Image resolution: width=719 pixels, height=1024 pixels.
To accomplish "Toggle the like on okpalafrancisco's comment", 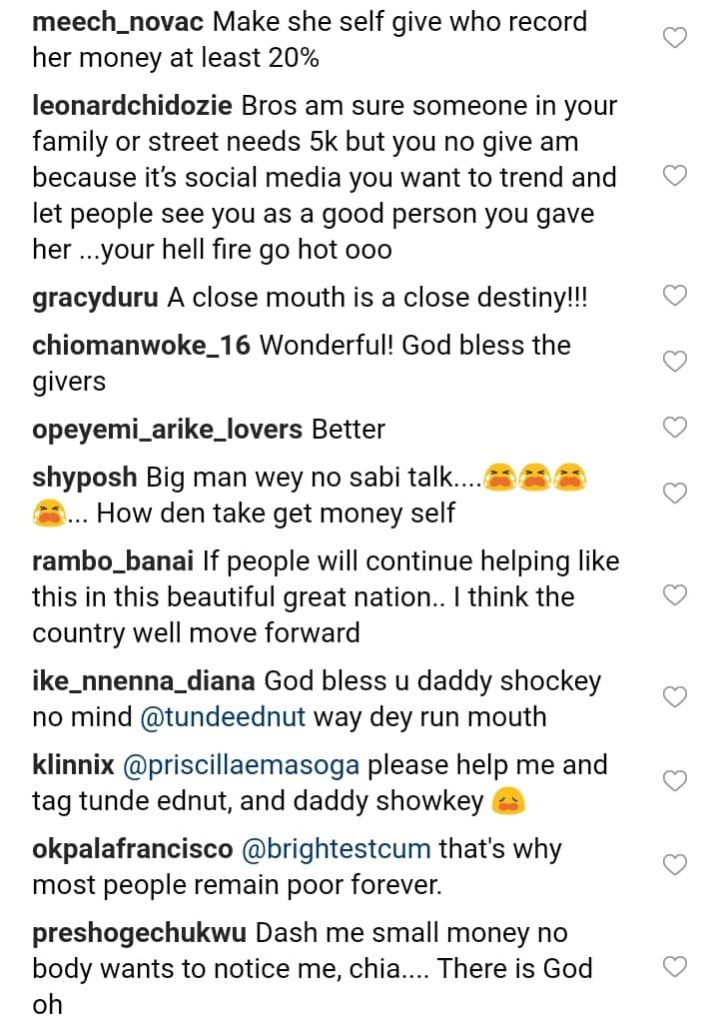I will (675, 865).
